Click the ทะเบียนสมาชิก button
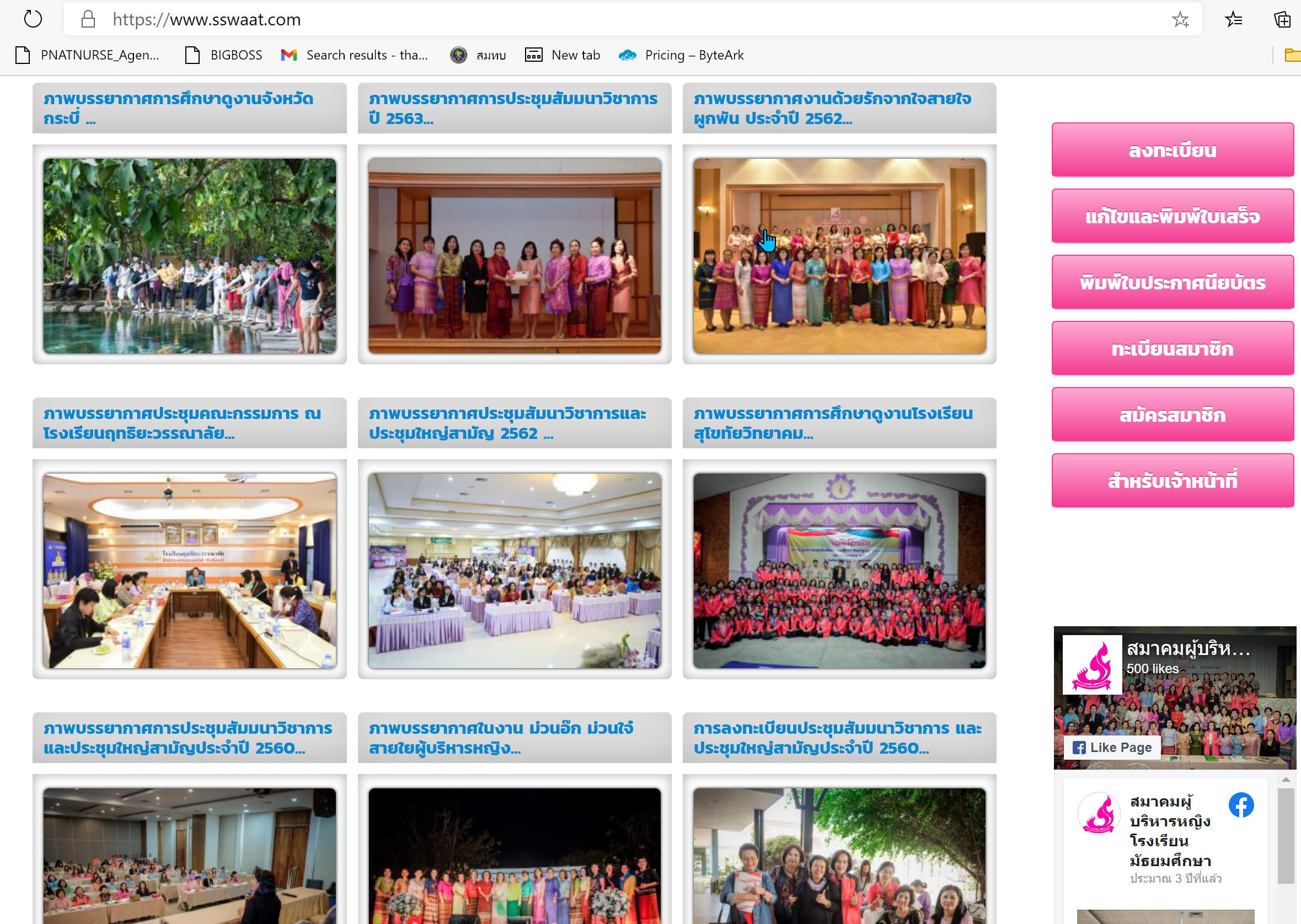 point(1172,349)
